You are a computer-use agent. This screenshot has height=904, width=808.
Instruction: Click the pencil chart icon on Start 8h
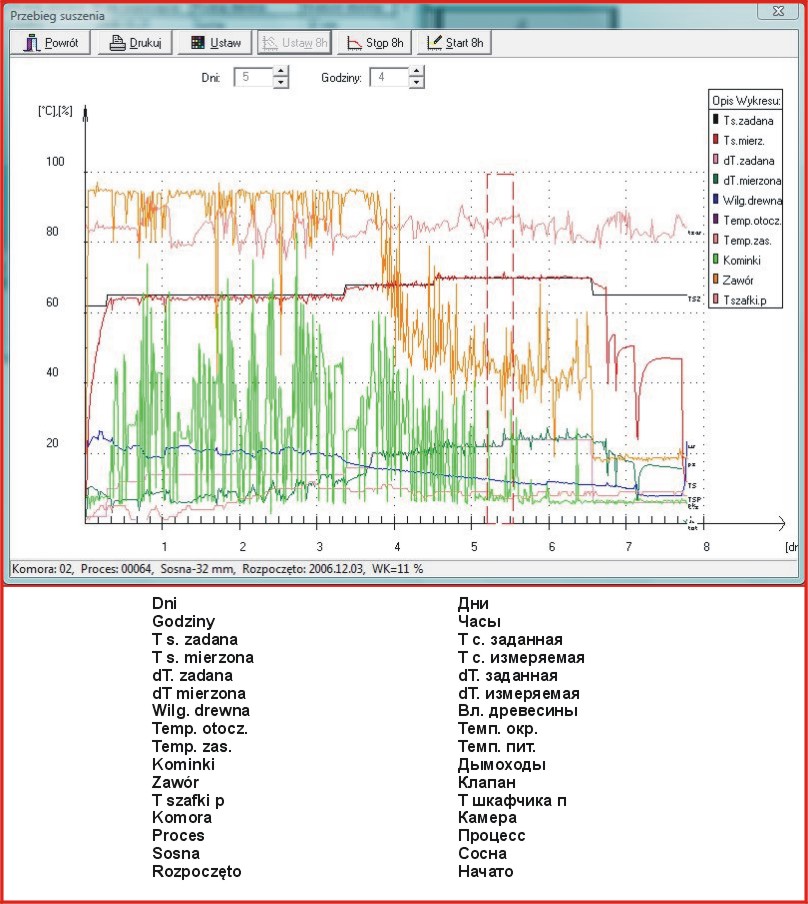[434, 42]
